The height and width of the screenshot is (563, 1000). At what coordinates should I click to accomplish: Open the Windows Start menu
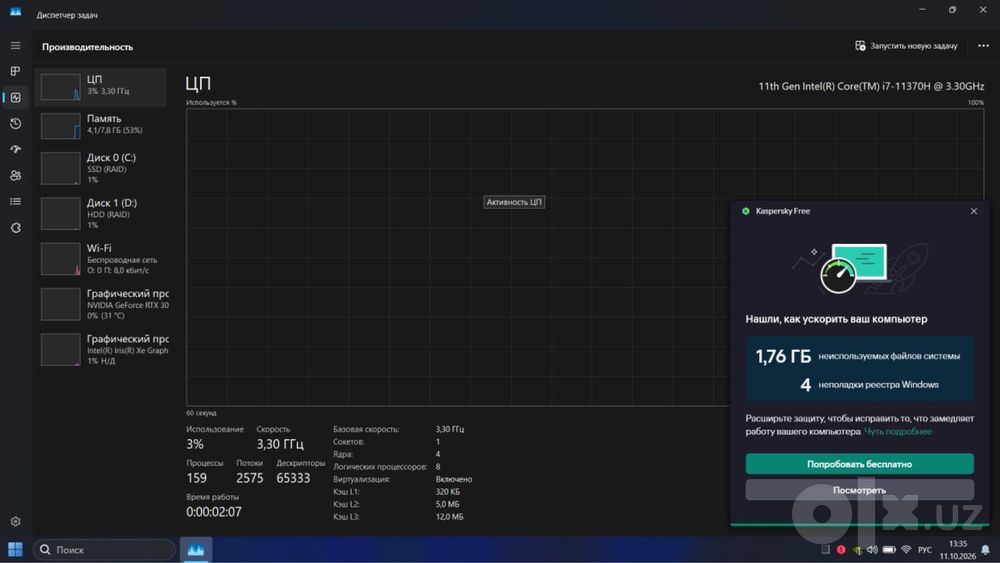15,549
